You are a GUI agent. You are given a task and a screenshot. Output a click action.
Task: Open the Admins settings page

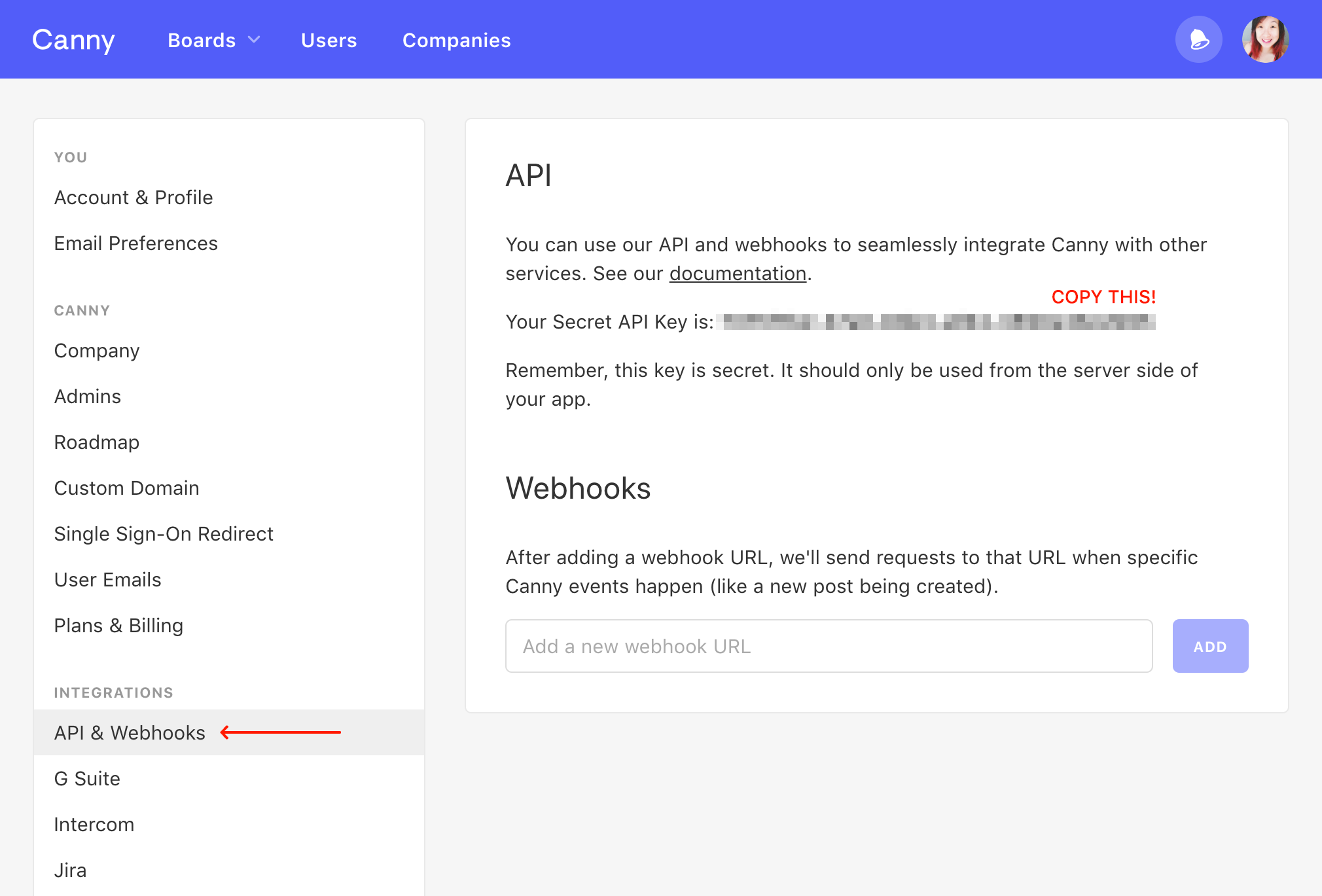point(88,396)
